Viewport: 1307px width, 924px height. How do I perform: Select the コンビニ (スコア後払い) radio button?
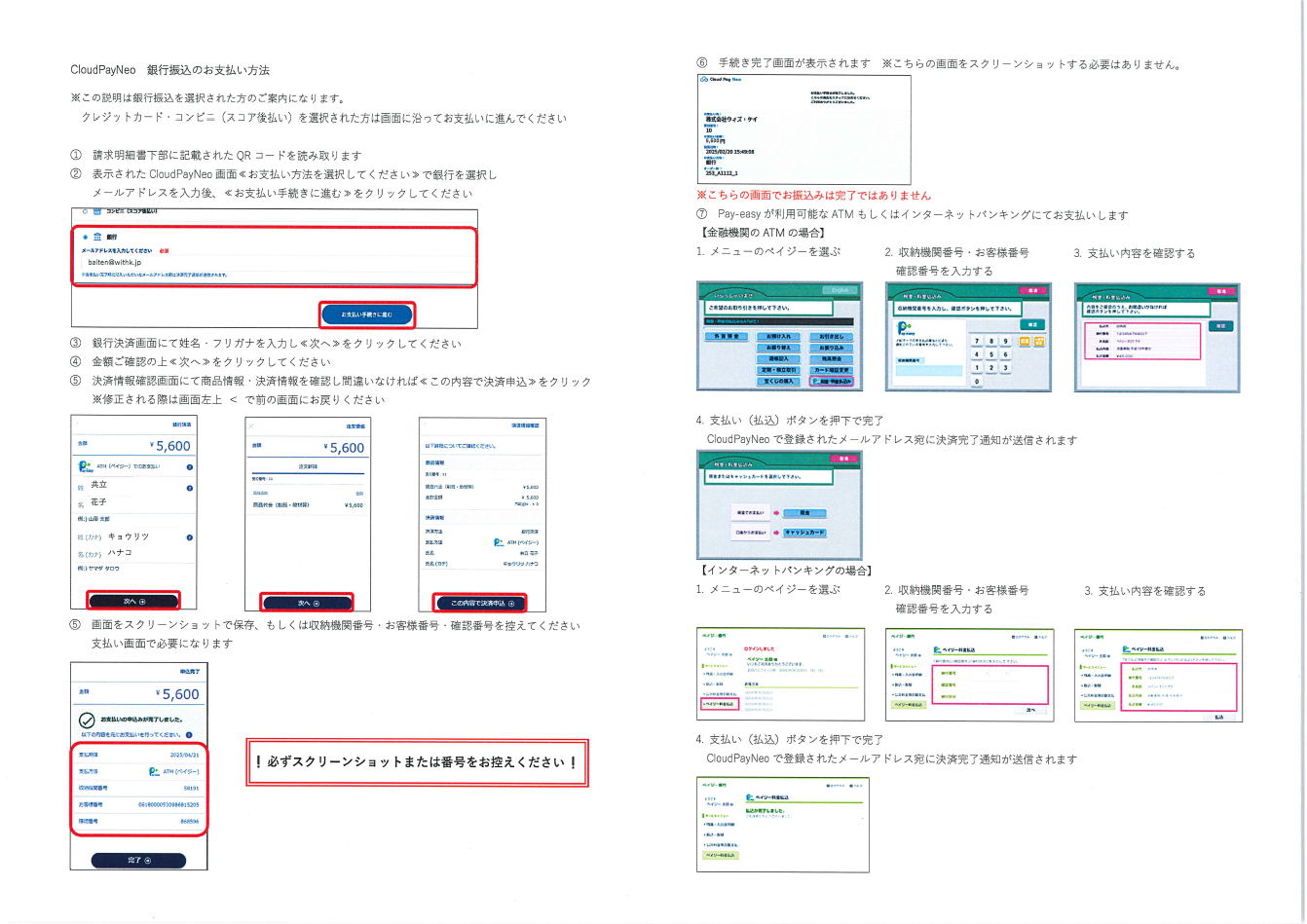[x=86, y=211]
